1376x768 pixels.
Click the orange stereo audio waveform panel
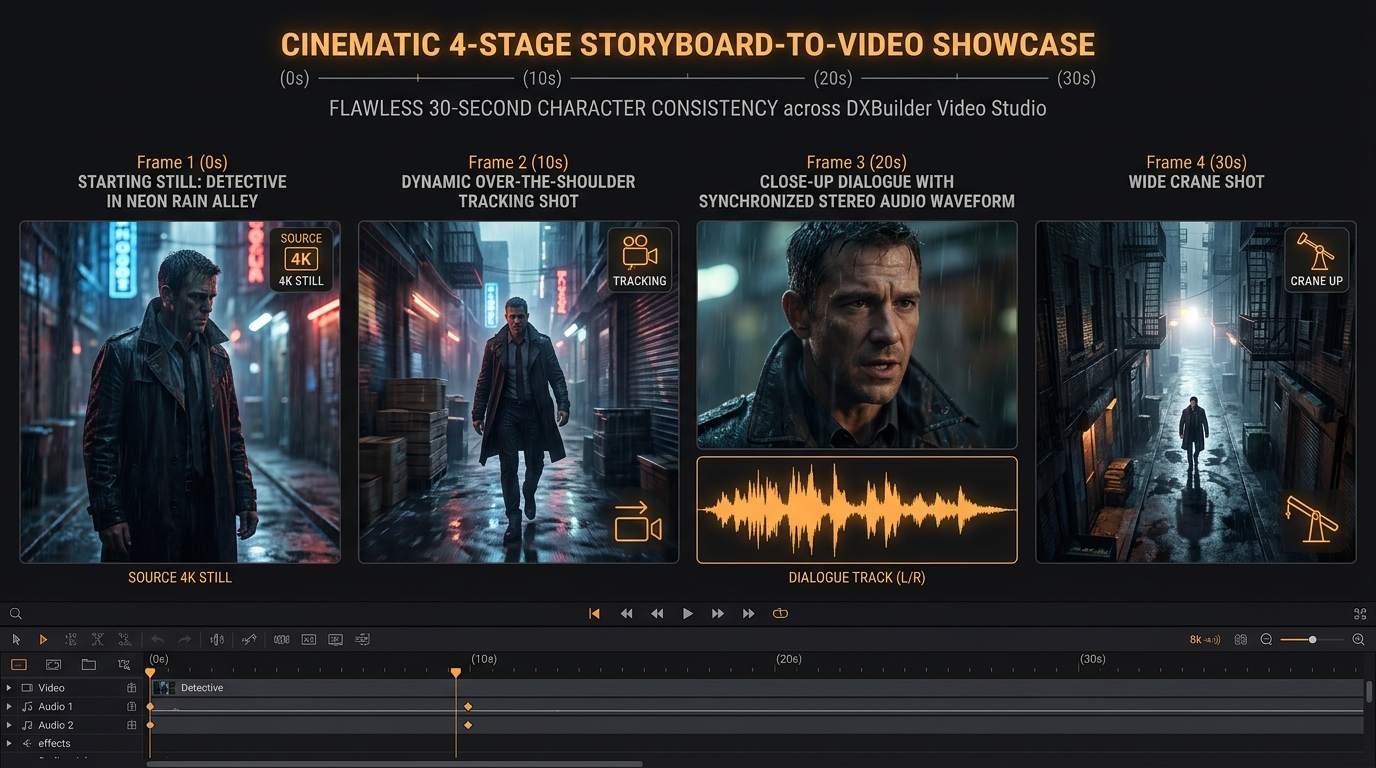coord(857,510)
